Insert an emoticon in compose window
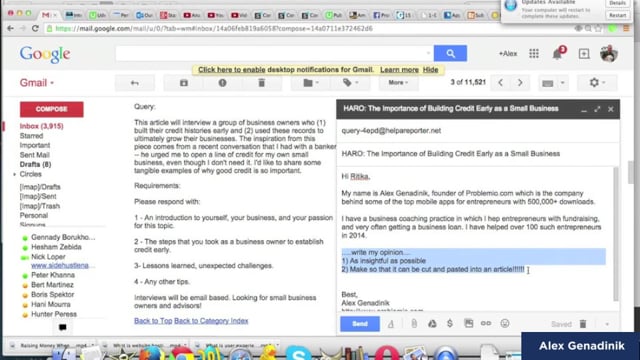Image resolution: width=640 pixels, height=360 pixels. tap(505, 324)
